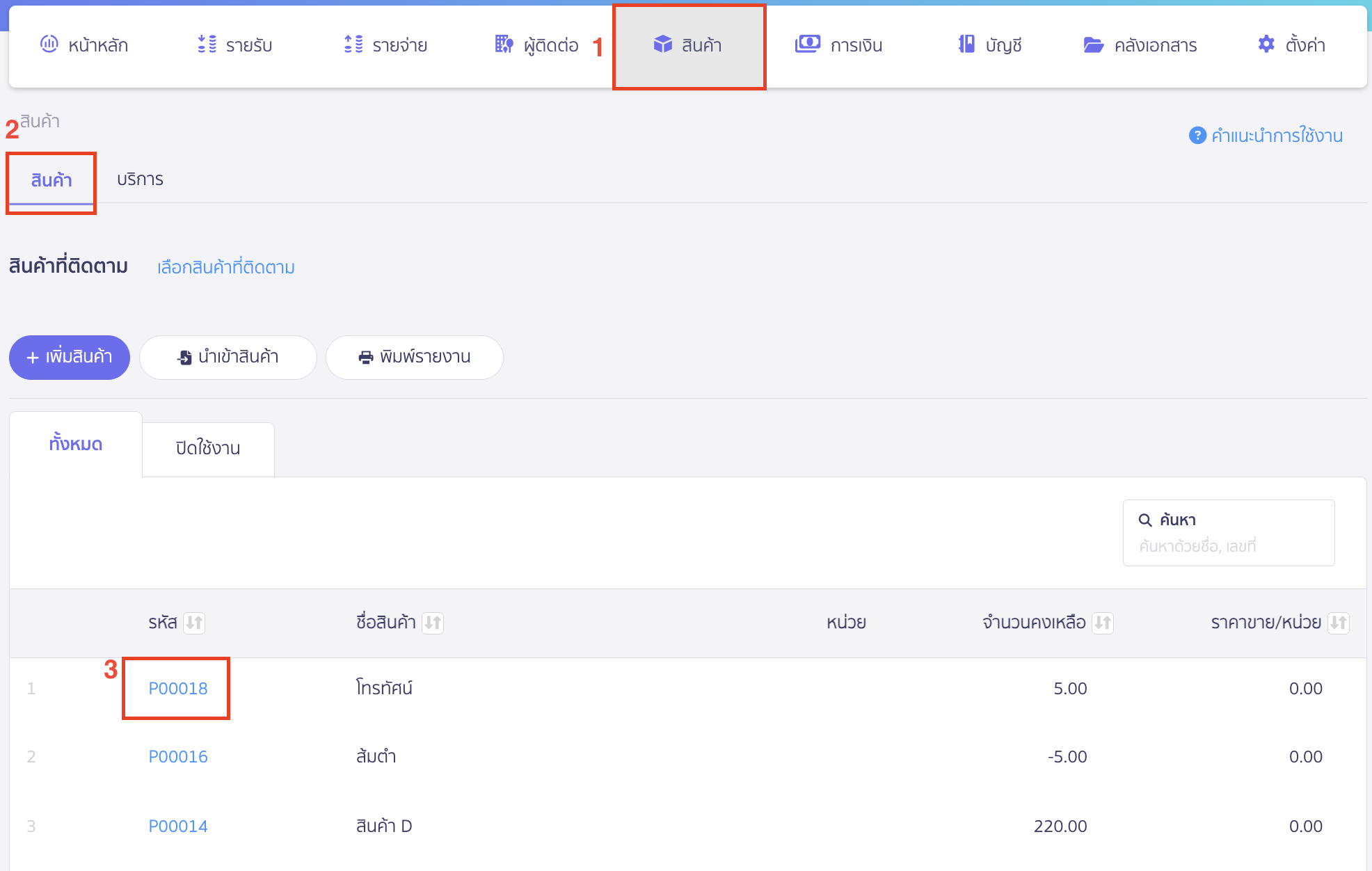Toggle sort on the ราคาขาย/หน่วย column

[1338, 623]
